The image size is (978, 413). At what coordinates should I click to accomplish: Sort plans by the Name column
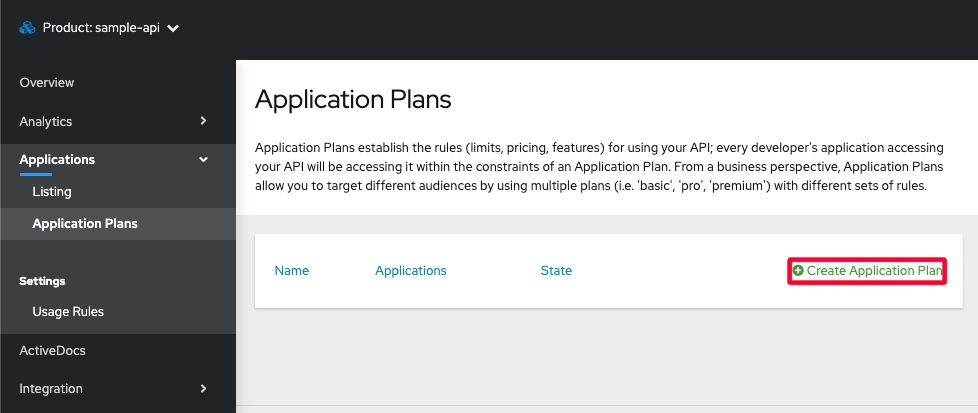[x=291, y=271]
